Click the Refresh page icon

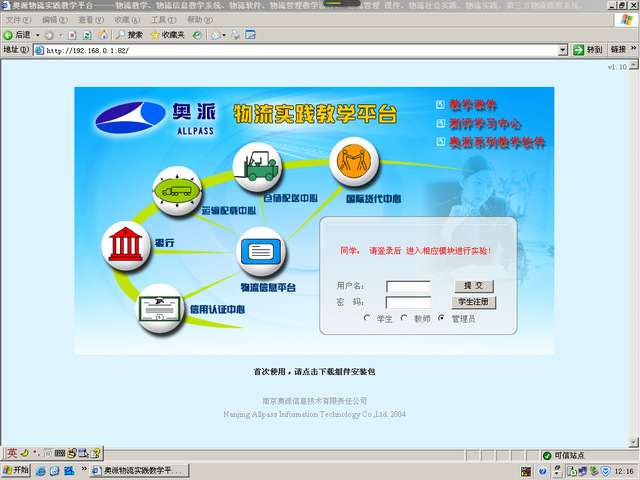click(87, 35)
